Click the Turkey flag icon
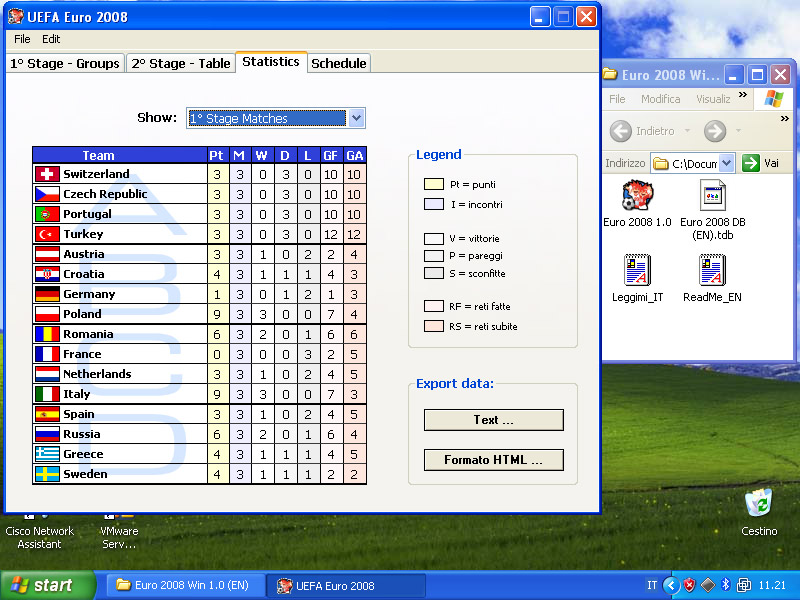 pyautogui.click(x=47, y=234)
